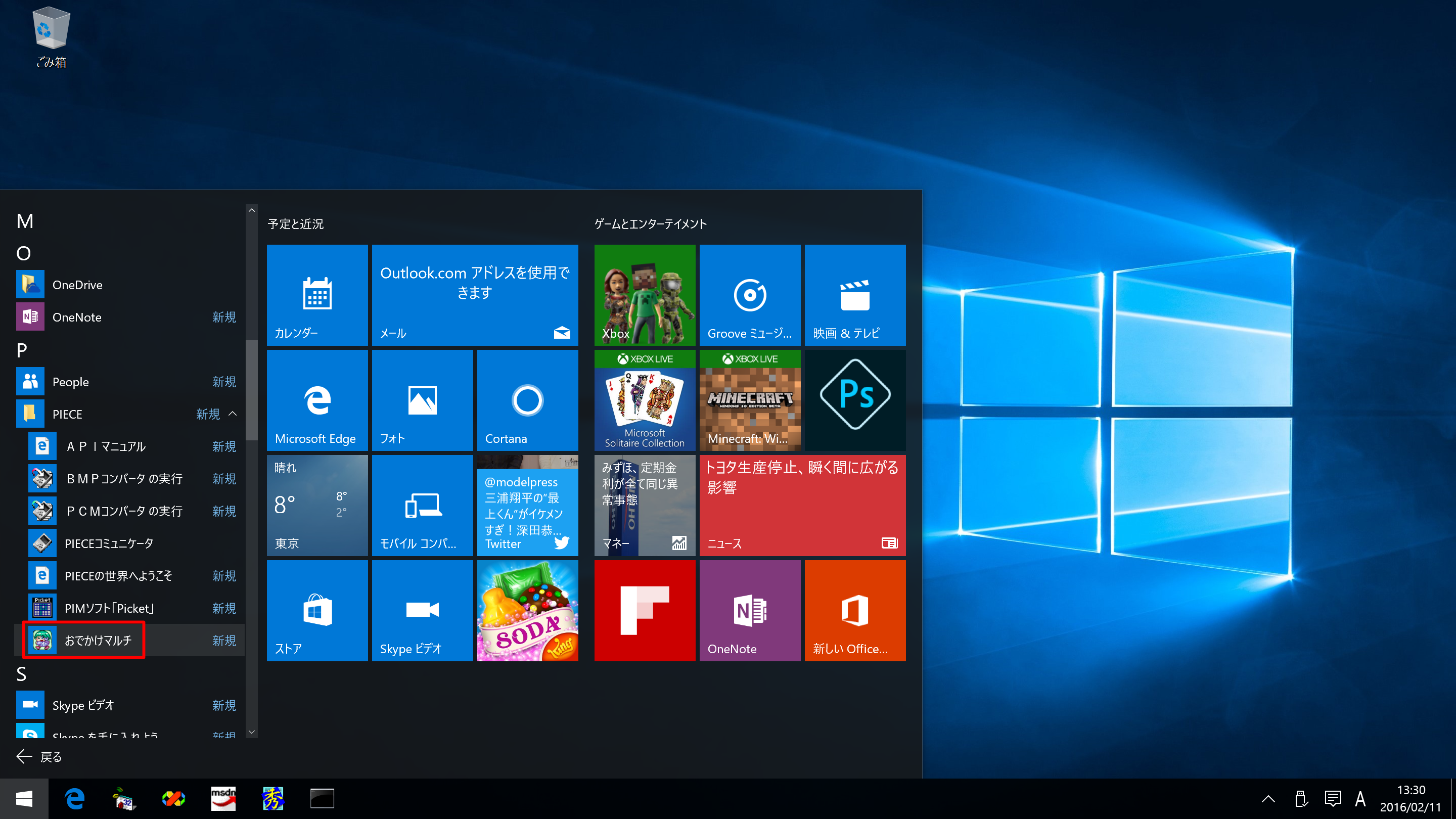Viewport: 1456px width, 819px height.
Task: Open the colorful pinwheel taskbar icon
Action: pyautogui.click(x=173, y=799)
